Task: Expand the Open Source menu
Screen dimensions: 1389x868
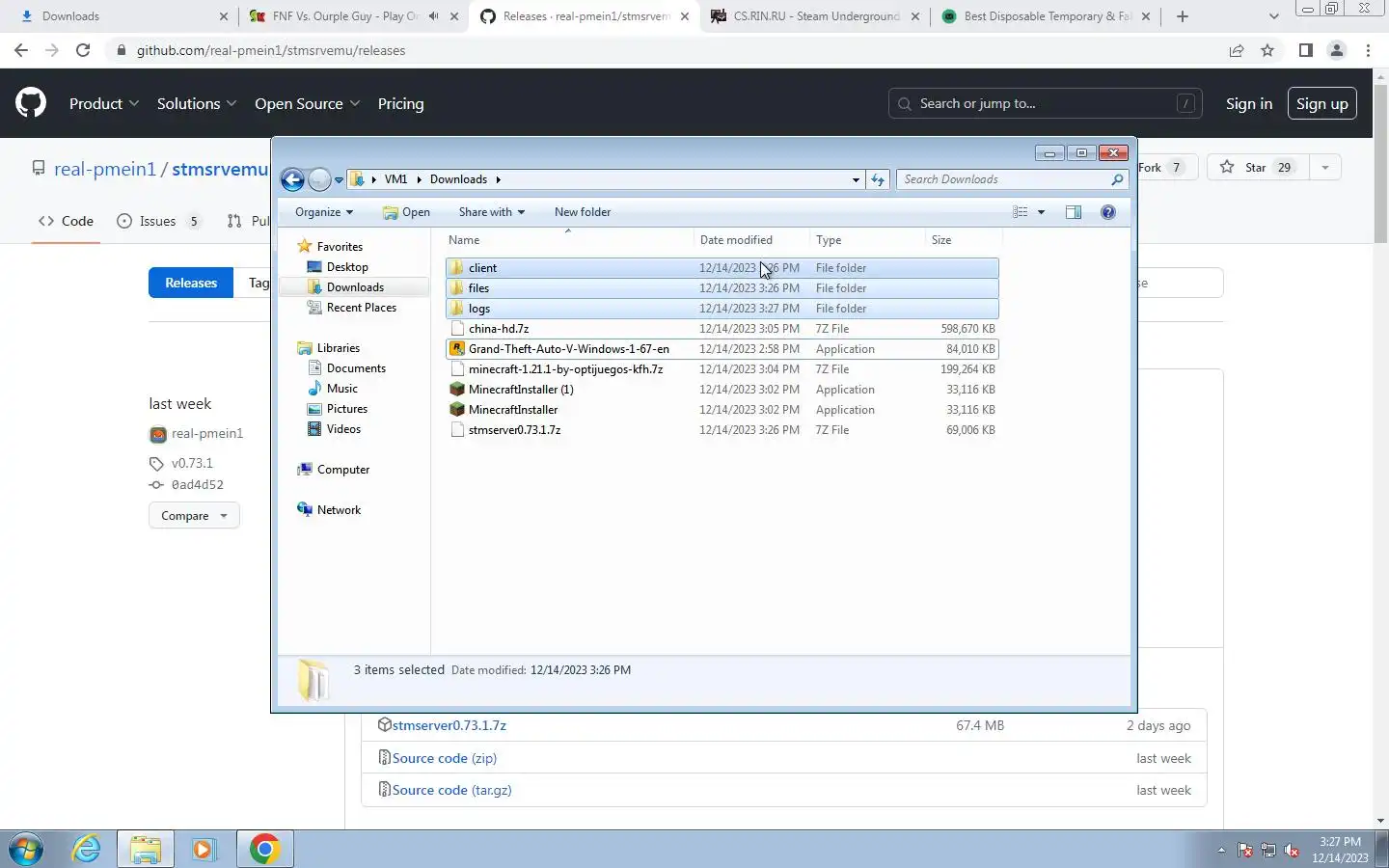Action: [307, 103]
